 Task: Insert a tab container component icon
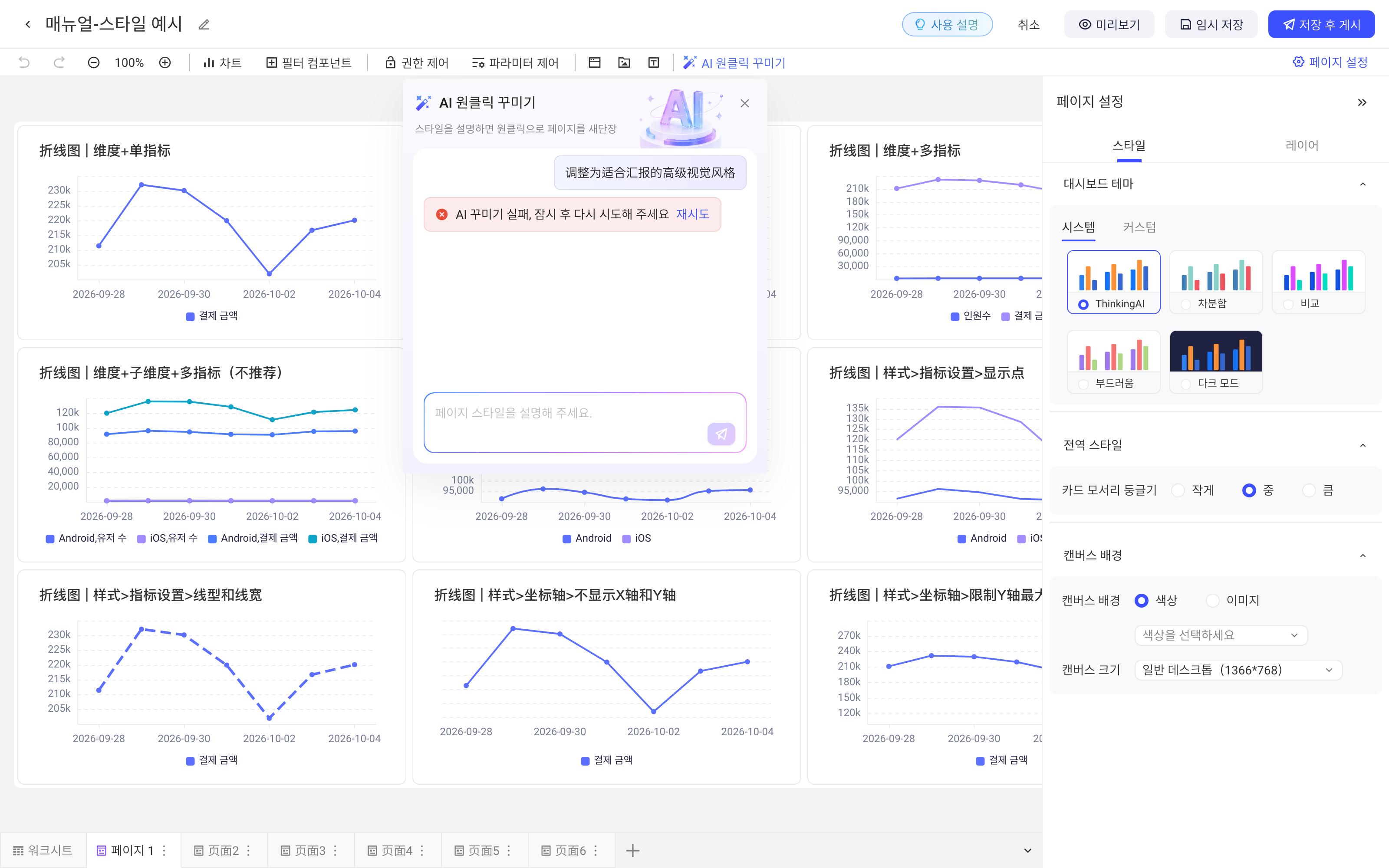595,62
